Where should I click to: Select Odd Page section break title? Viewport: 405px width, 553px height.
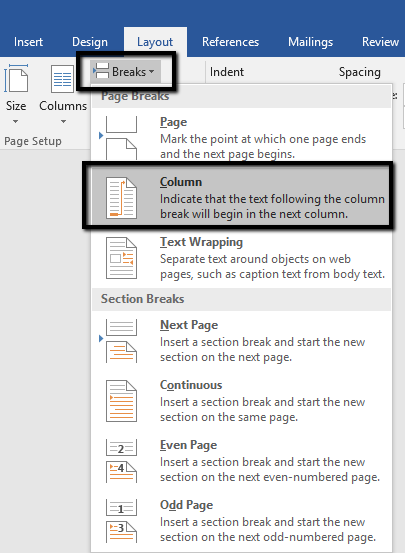click(186, 505)
